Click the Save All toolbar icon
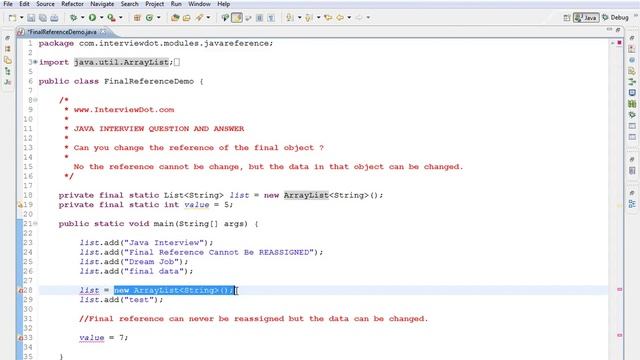 click(42, 18)
